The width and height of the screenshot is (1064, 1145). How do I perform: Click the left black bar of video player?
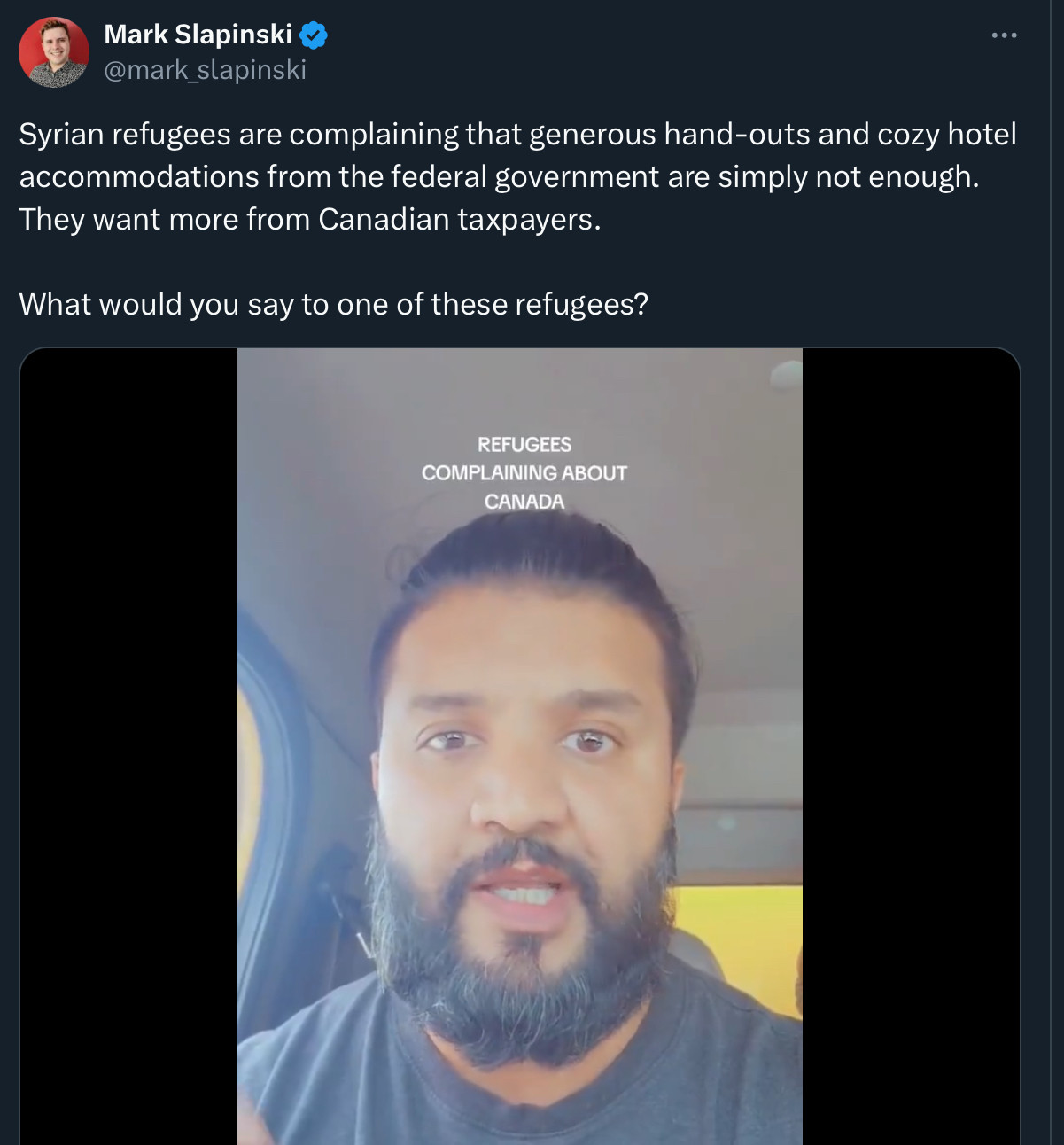(x=128, y=744)
